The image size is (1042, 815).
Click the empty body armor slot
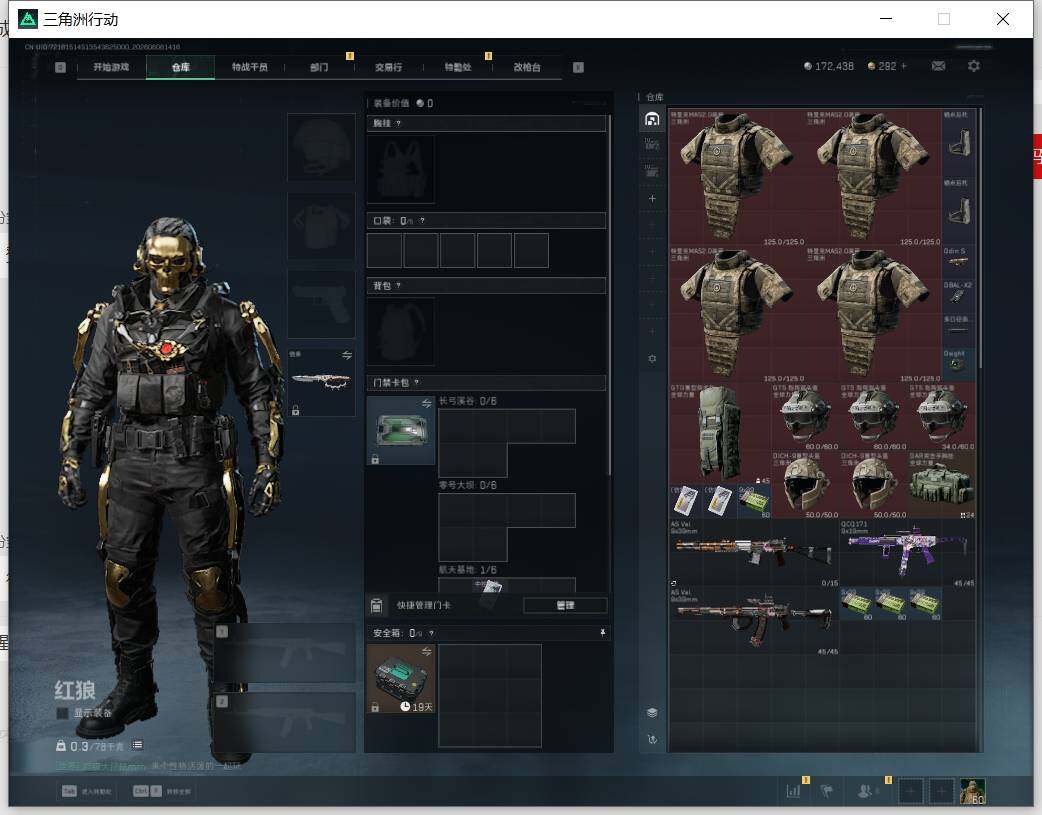[321, 226]
